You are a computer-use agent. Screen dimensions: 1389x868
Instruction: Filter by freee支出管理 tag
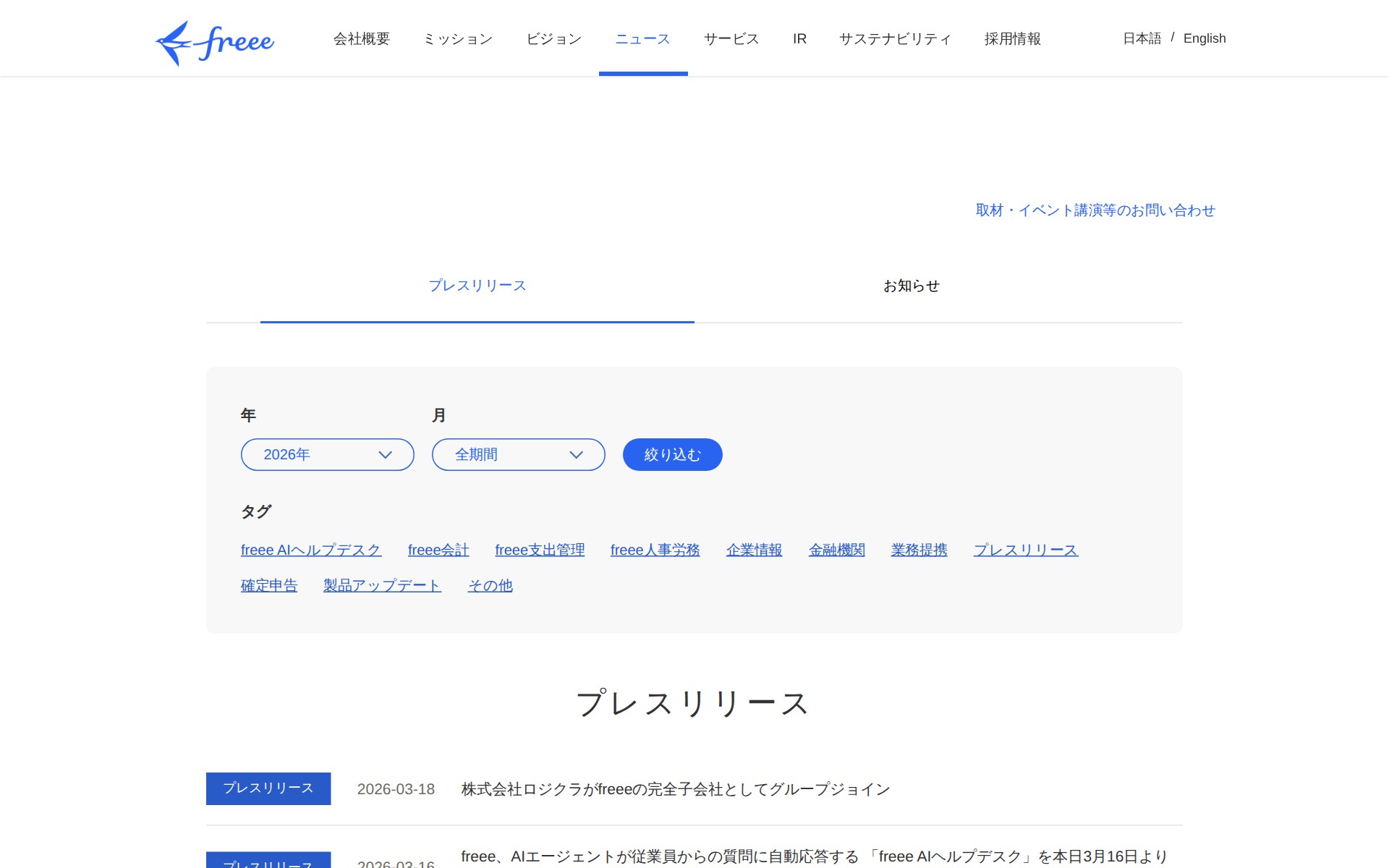(540, 550)
